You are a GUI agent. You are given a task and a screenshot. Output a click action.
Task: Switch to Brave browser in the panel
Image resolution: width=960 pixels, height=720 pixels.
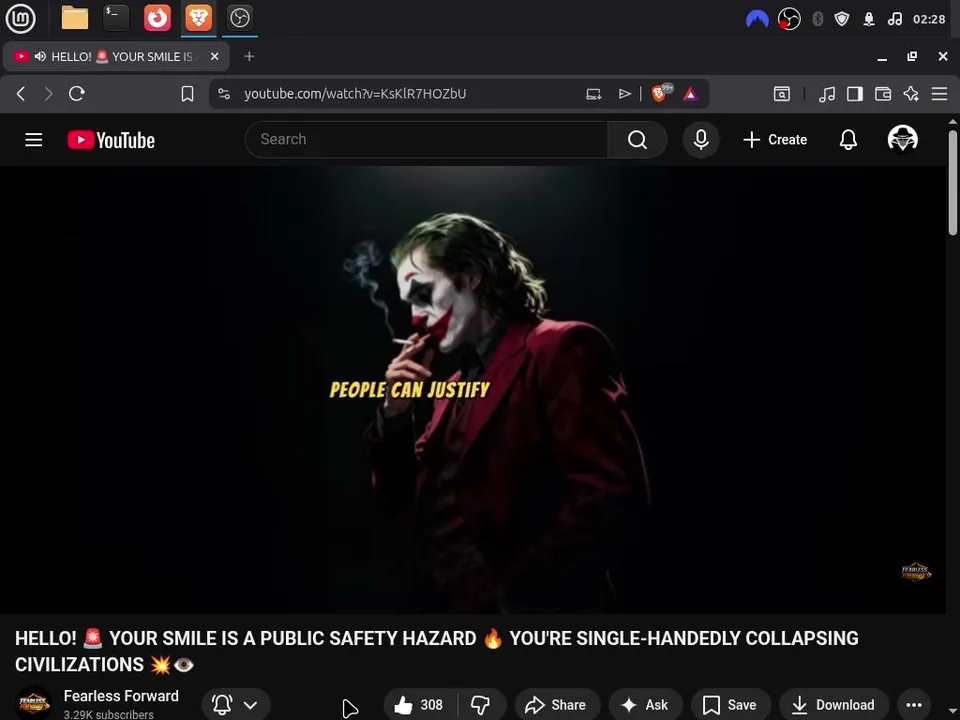(x=198, y=18)
